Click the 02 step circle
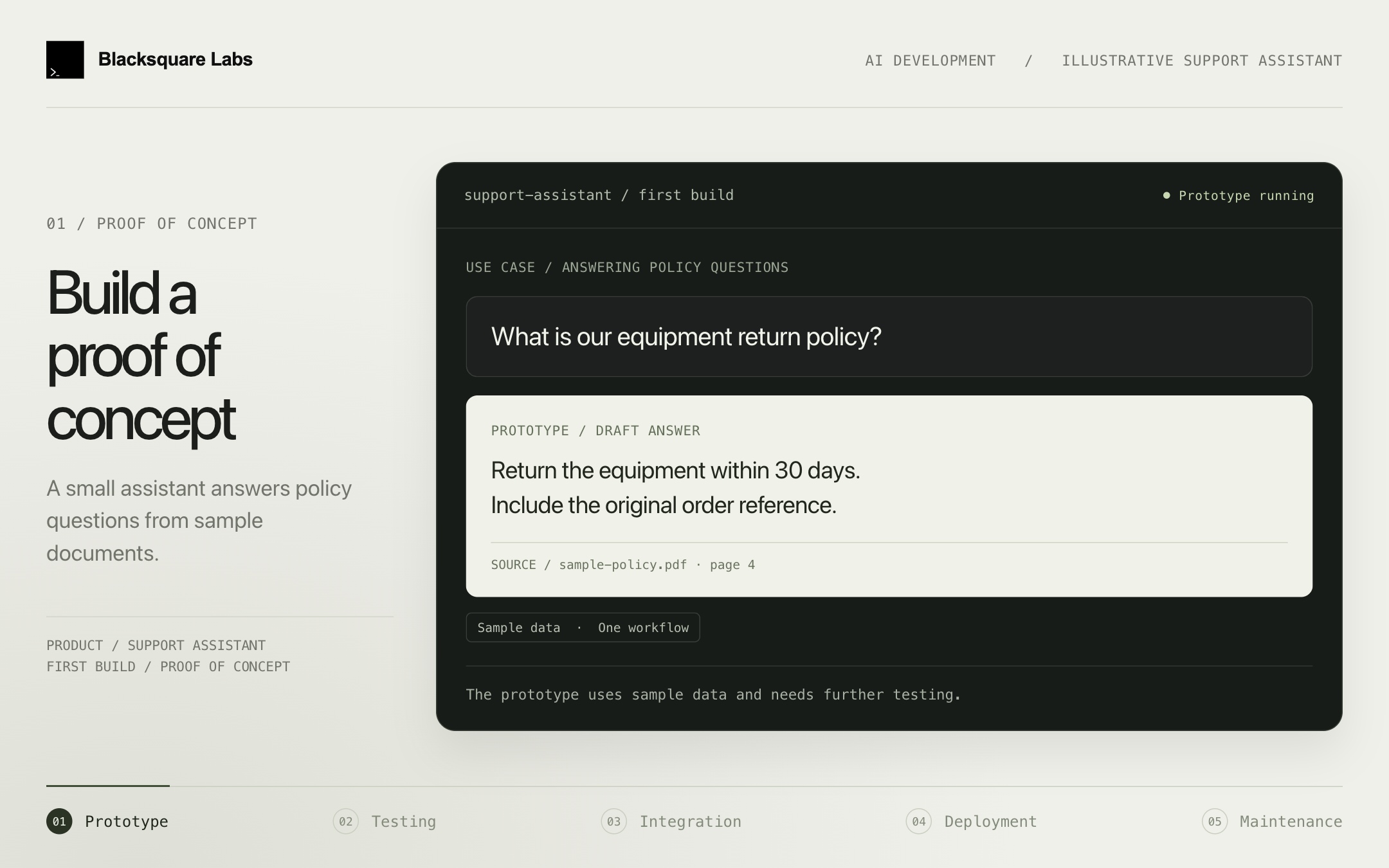The image size is (1389, 868). click(x=346, y=822)
